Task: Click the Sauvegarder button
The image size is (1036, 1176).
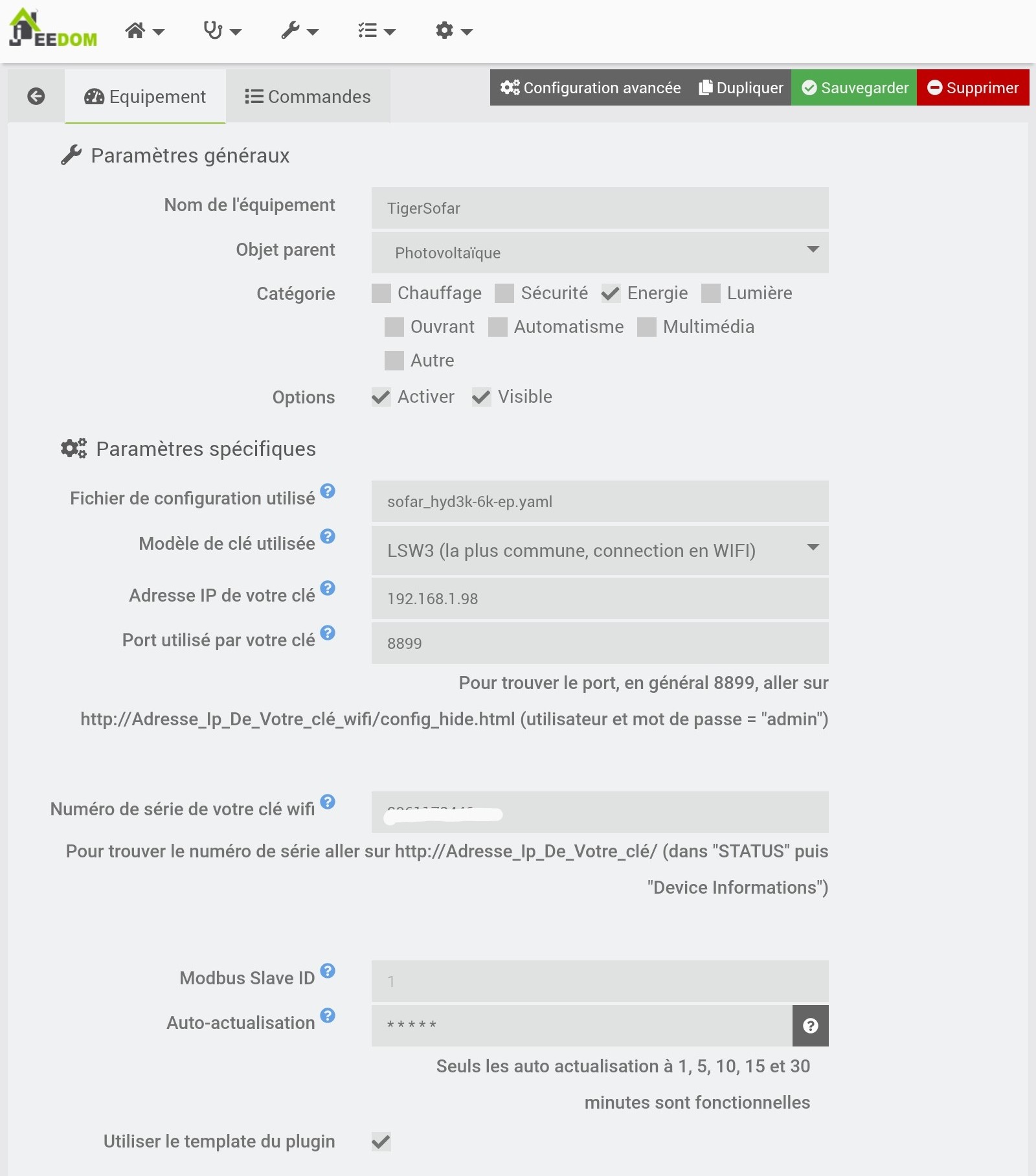Action: [854, 87]
